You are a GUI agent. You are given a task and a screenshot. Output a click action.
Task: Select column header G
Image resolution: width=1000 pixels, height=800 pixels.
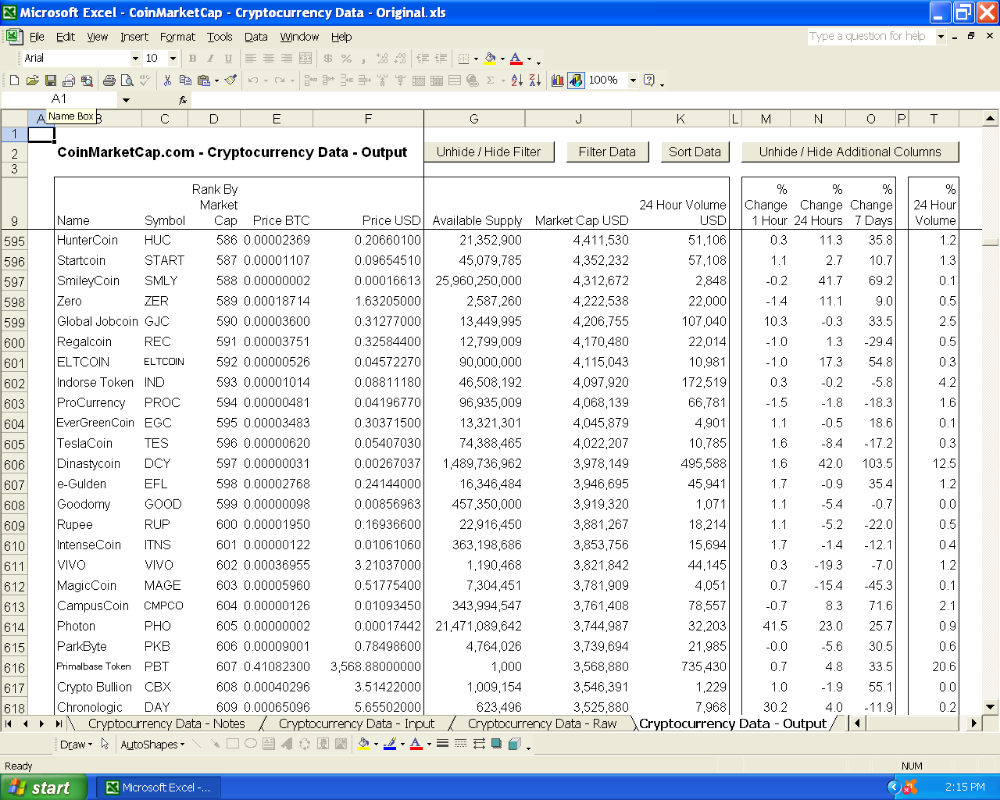coord(474,119)
